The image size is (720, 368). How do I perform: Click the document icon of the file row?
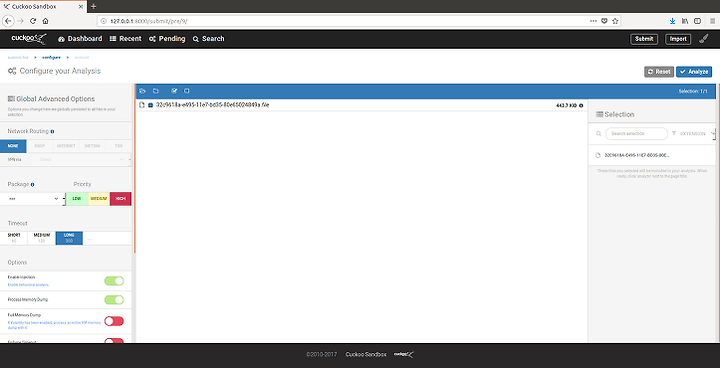(x=142, y=105)
